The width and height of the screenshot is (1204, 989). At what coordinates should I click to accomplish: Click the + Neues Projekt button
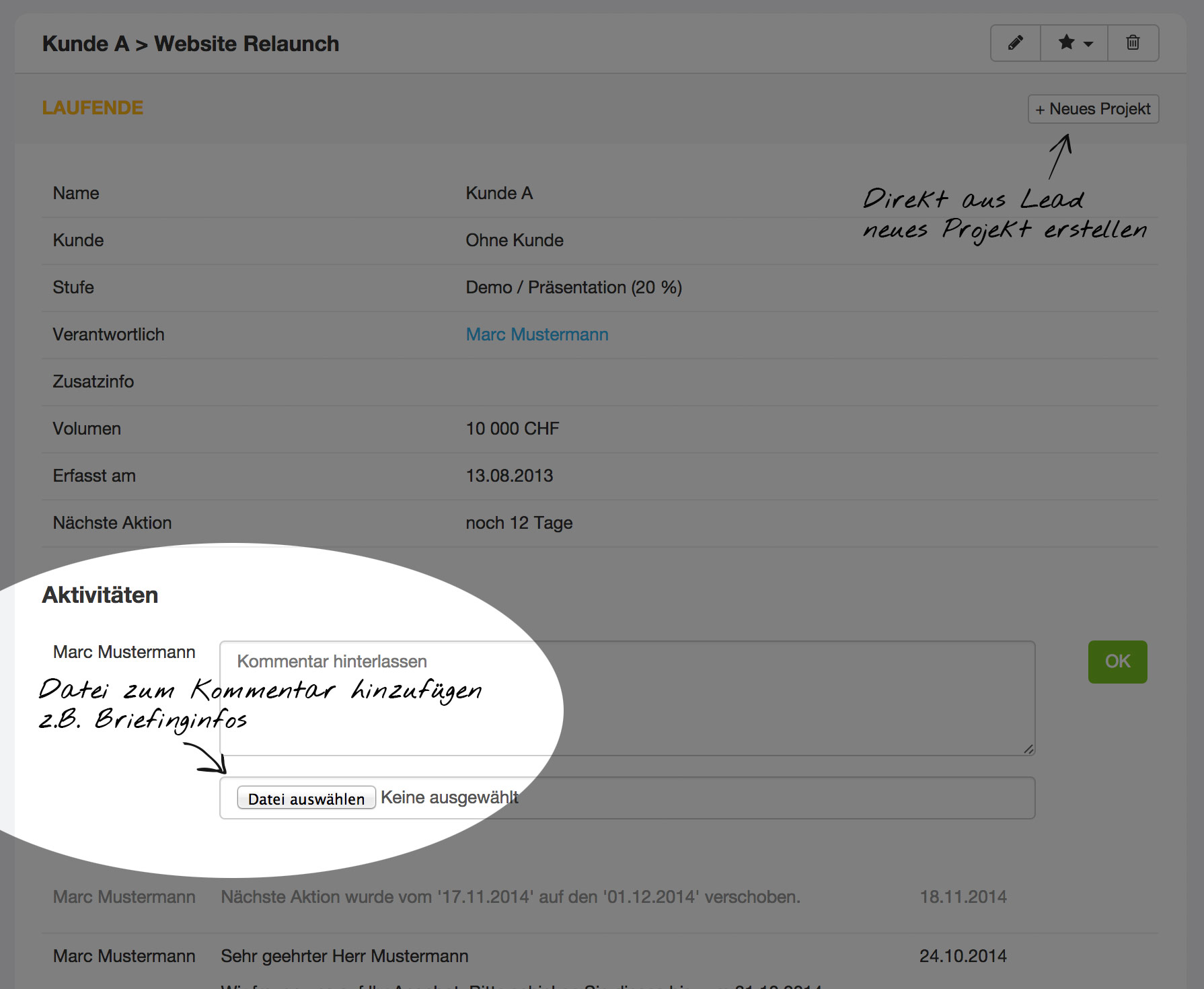pyautogui.click(x=1093, y=109)
